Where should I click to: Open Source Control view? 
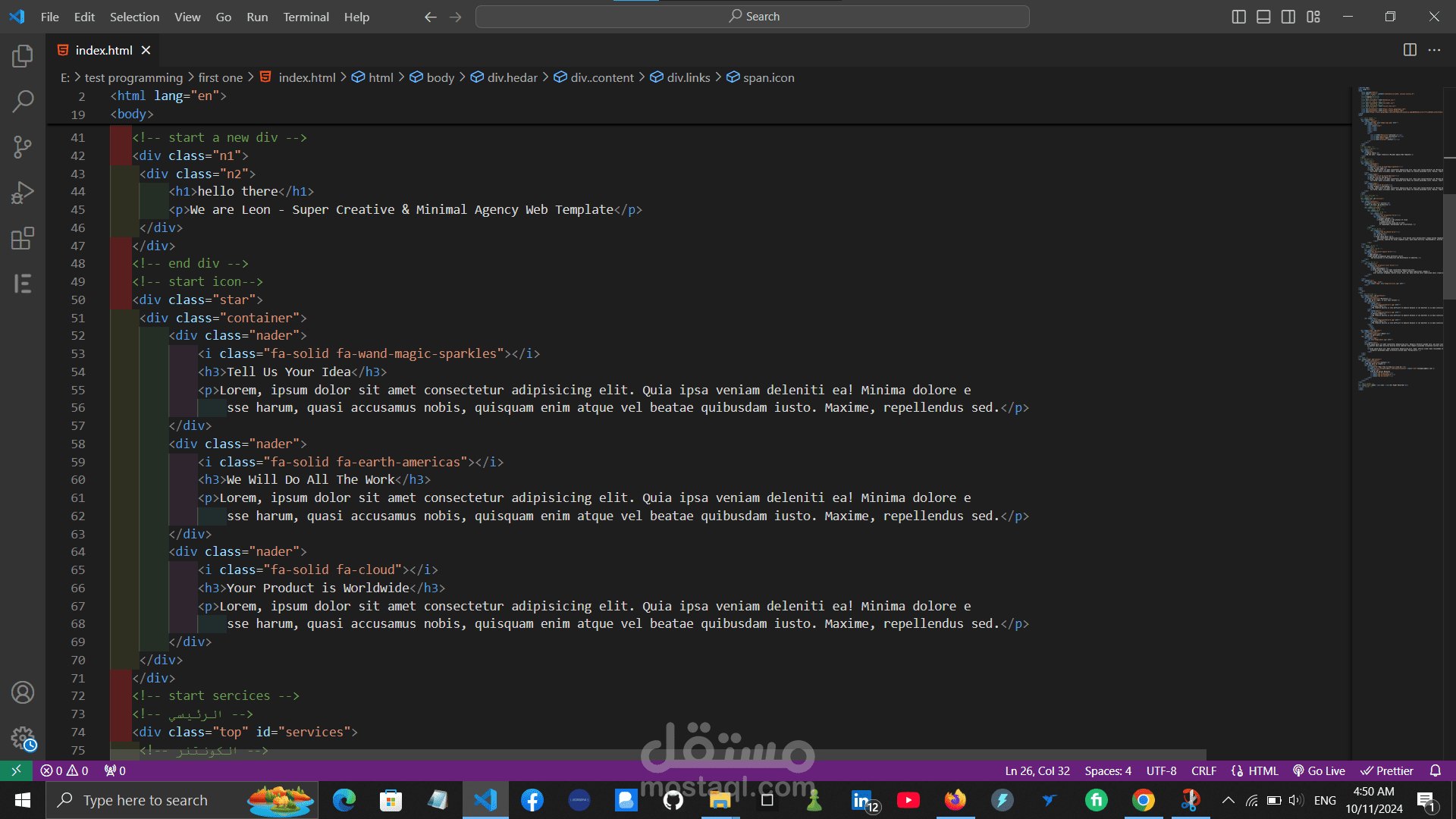(x=23, y=146)
